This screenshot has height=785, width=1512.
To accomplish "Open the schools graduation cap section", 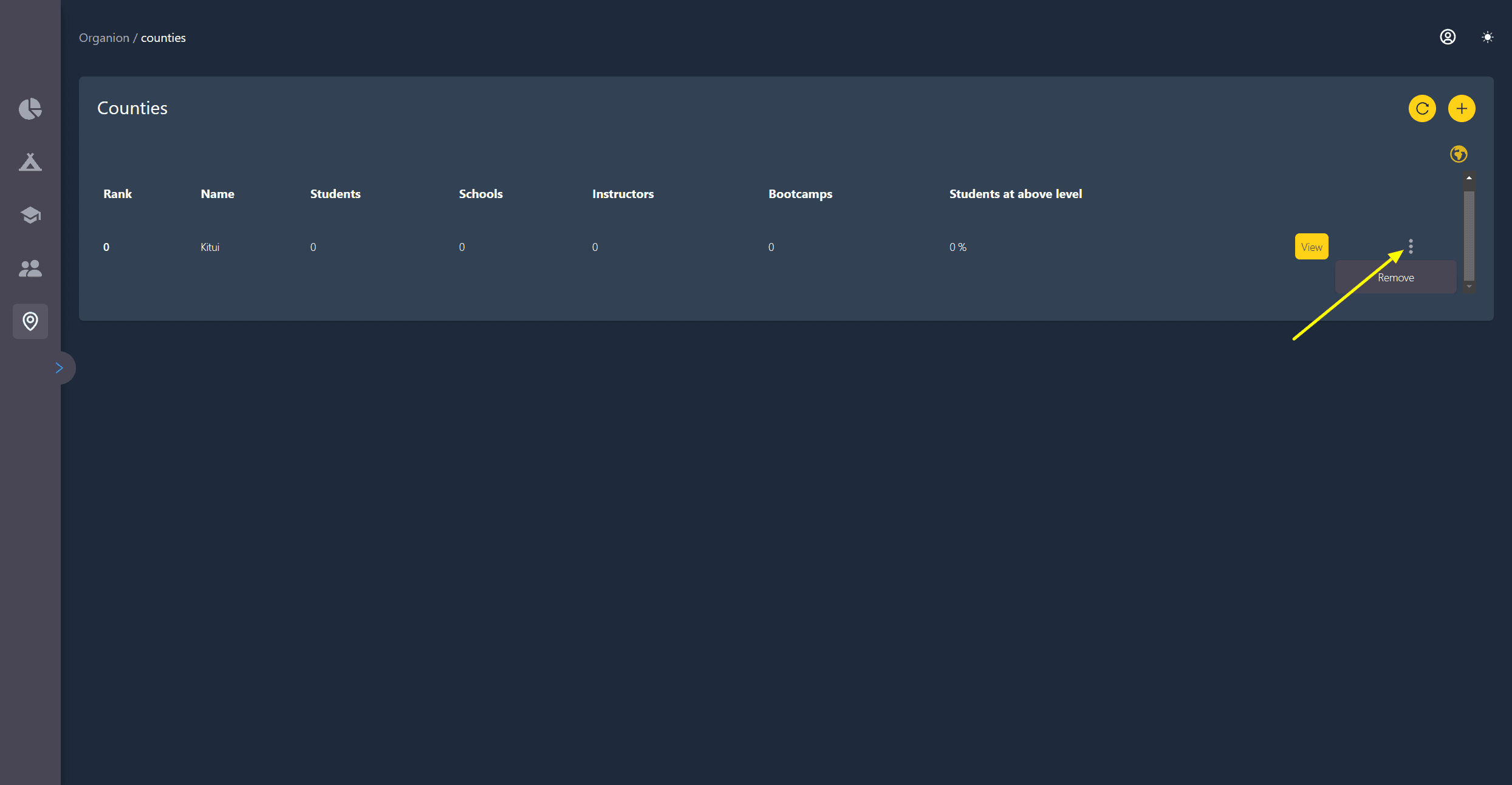I will [x=30, y=215].
